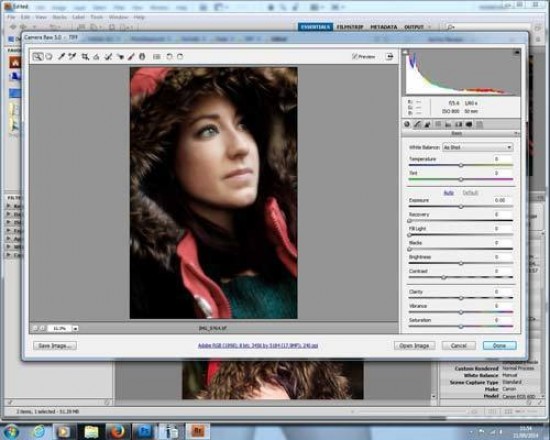Open the zoom level dropdown
Viewport: 550px width, 440px height.
tap(75, 328)
